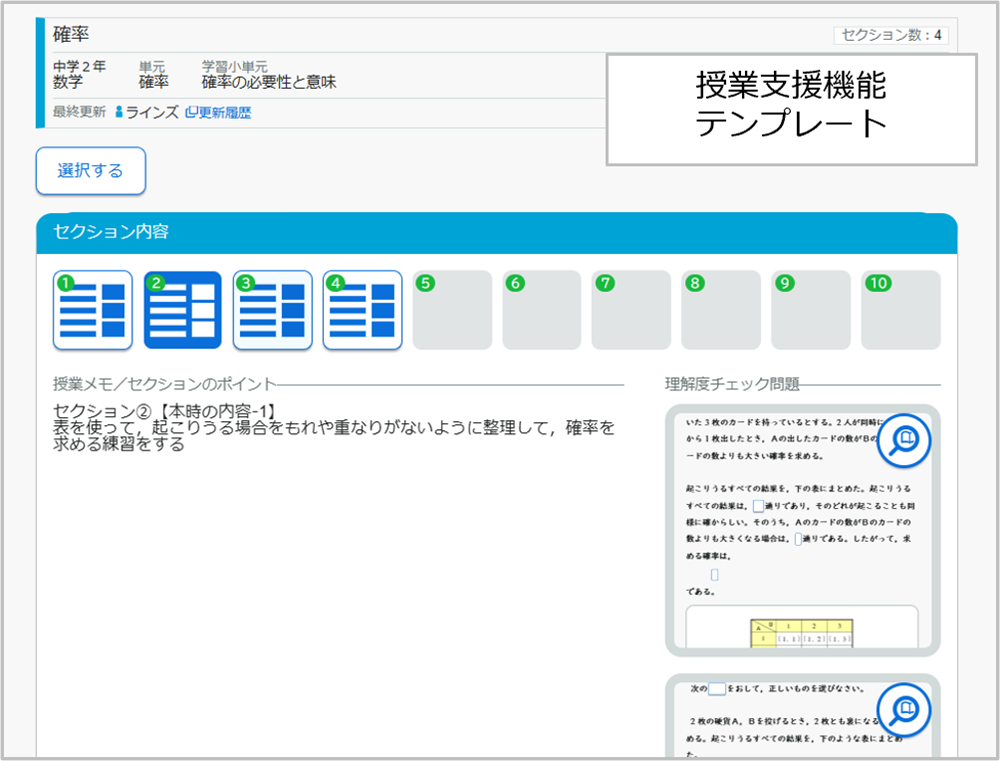This screenshot has height=761, width=1000.
Task: Click the magnifier on second check problem
Action: [x=904, y=710]
